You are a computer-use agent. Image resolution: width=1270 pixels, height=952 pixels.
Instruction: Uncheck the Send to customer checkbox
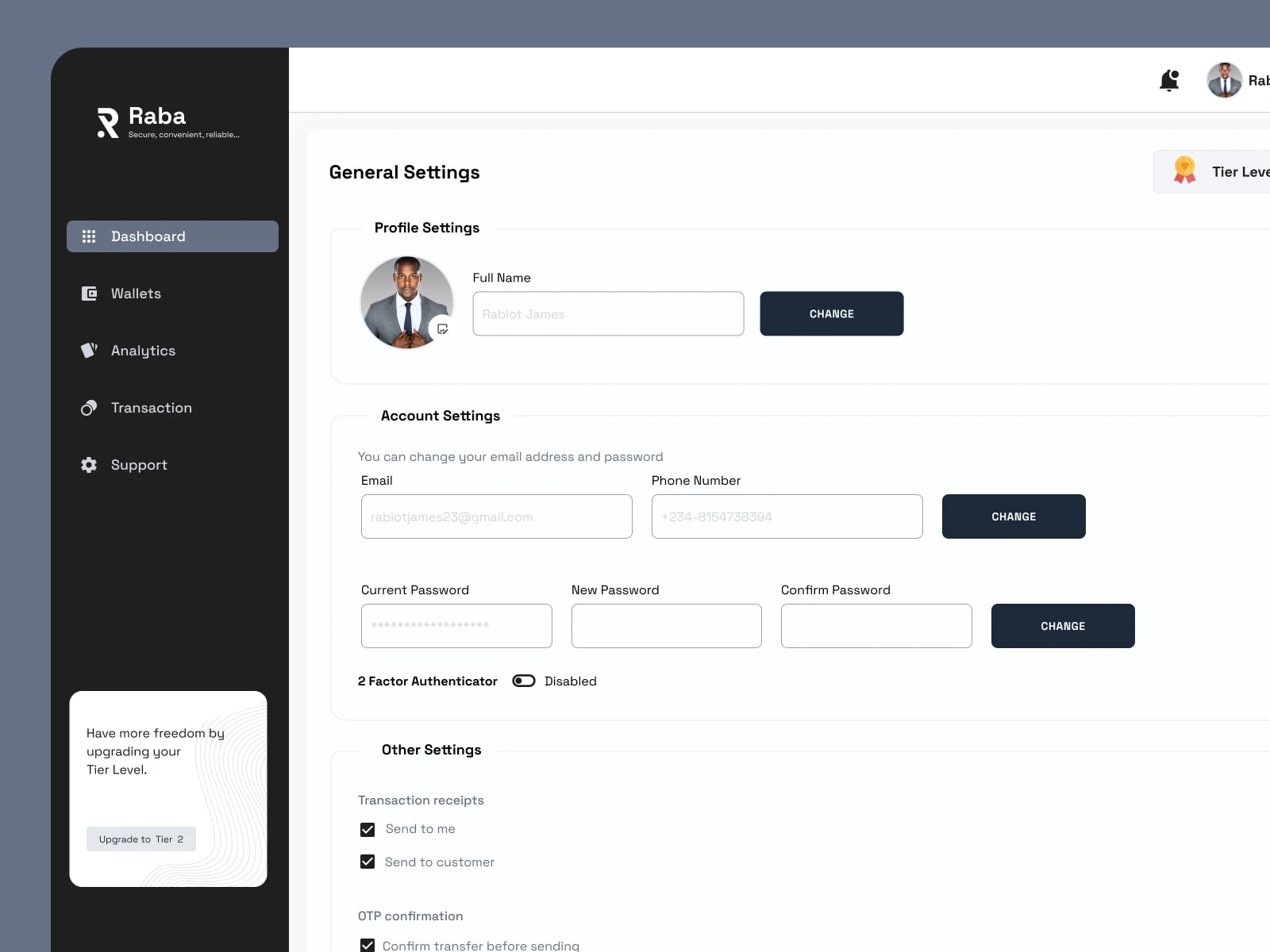(x=368, y=862)
